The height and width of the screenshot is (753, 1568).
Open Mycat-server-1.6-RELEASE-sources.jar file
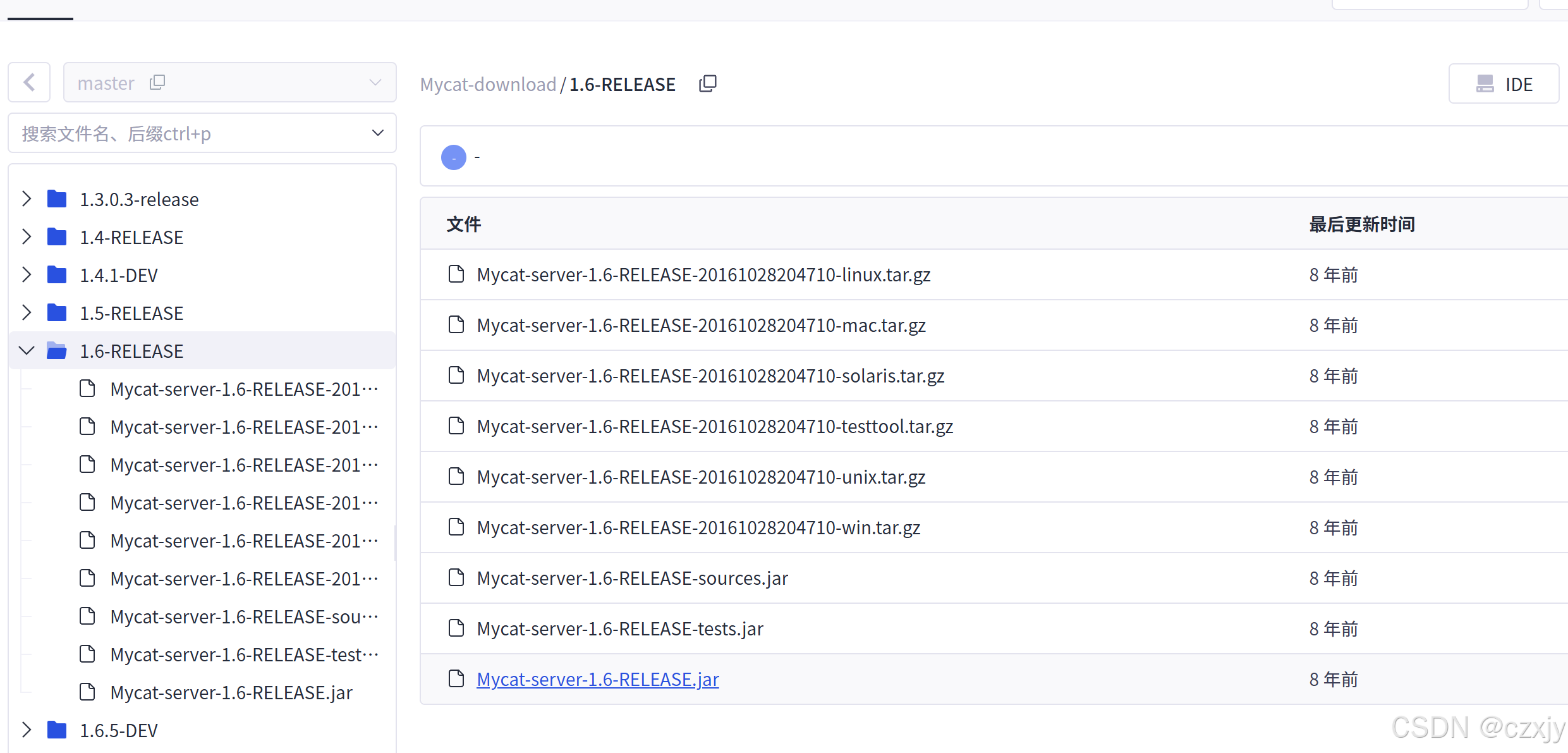click(632, 578)
